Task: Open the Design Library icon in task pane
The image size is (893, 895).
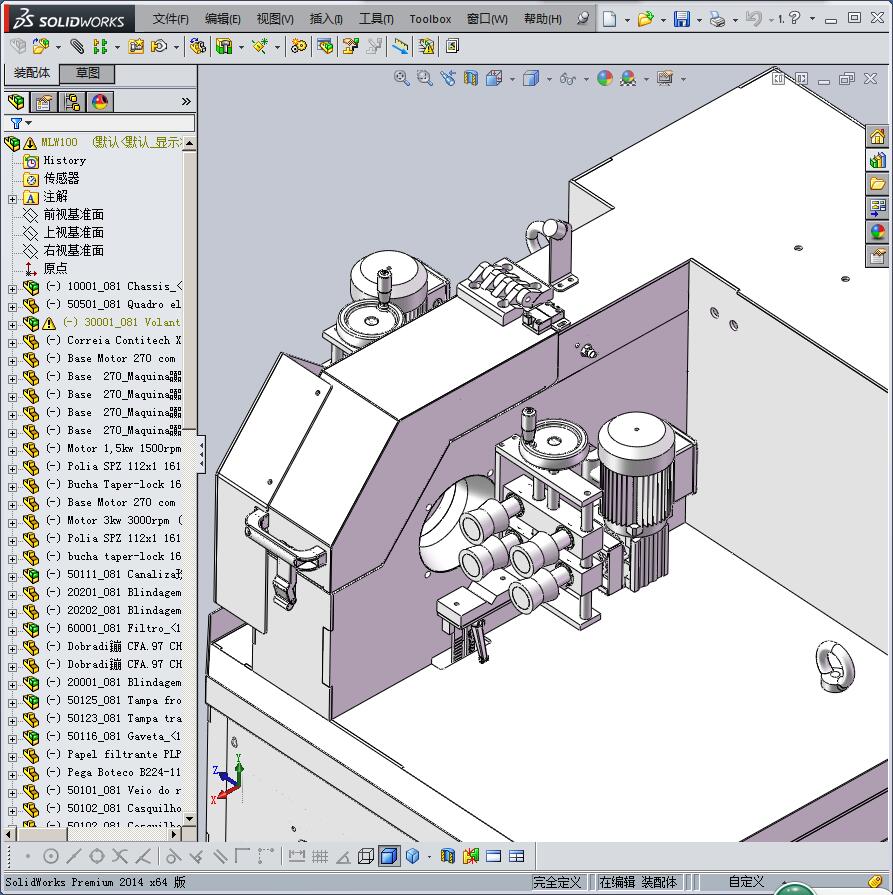Action: (x=878, y=160)
